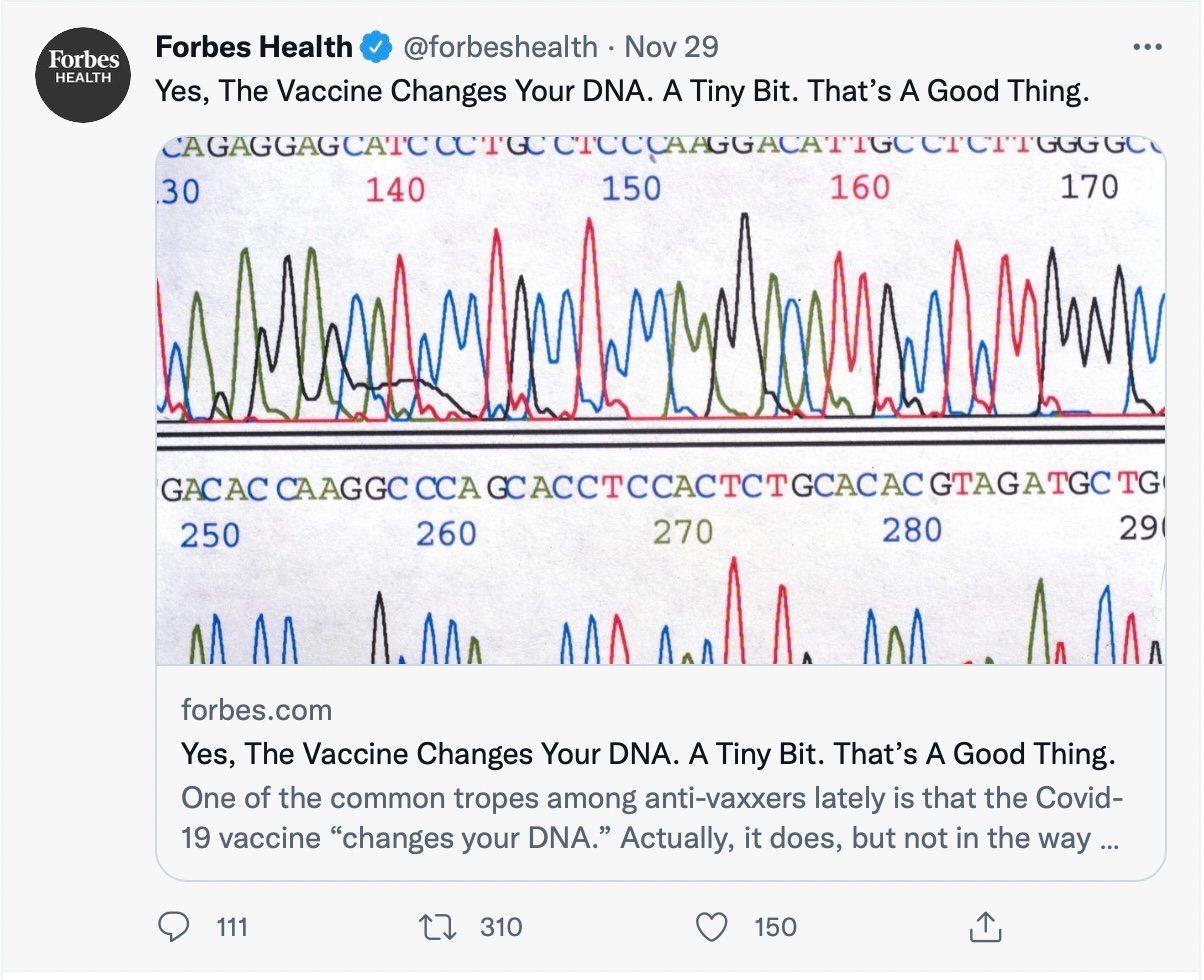The image size is (1204, 980).
Task: Click the gray article description snippet
Action: click(x=650, y=818)
